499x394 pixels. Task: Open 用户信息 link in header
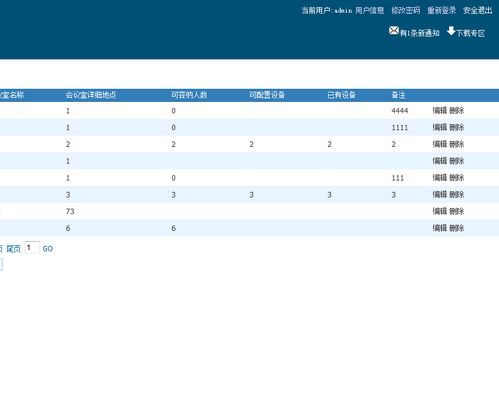tap(370, 11)
